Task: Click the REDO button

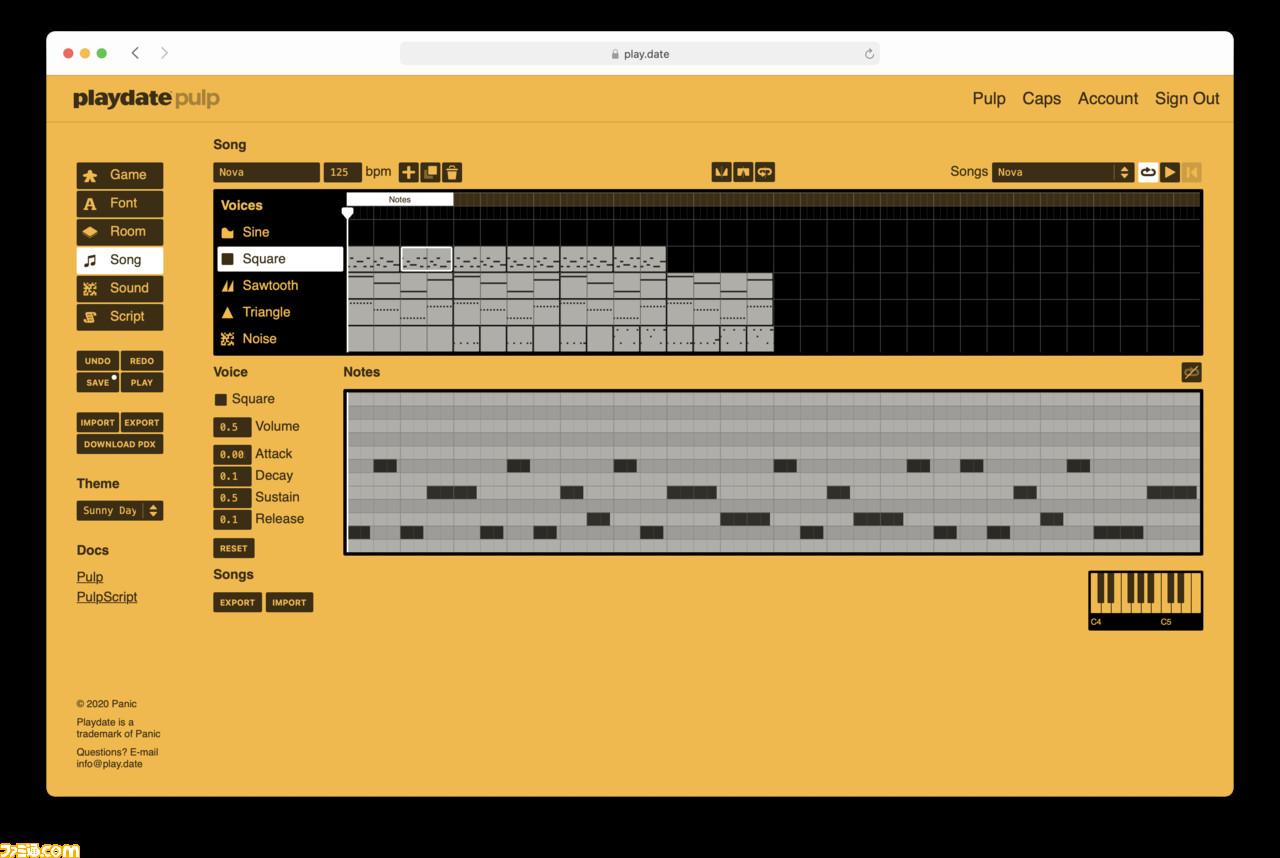Action: pos(142,361)
